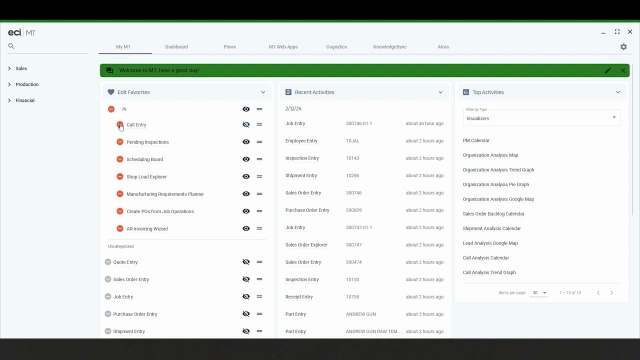Grab the reorder handle for Scheduling Board
640x360 pixels.
point(259,159)
